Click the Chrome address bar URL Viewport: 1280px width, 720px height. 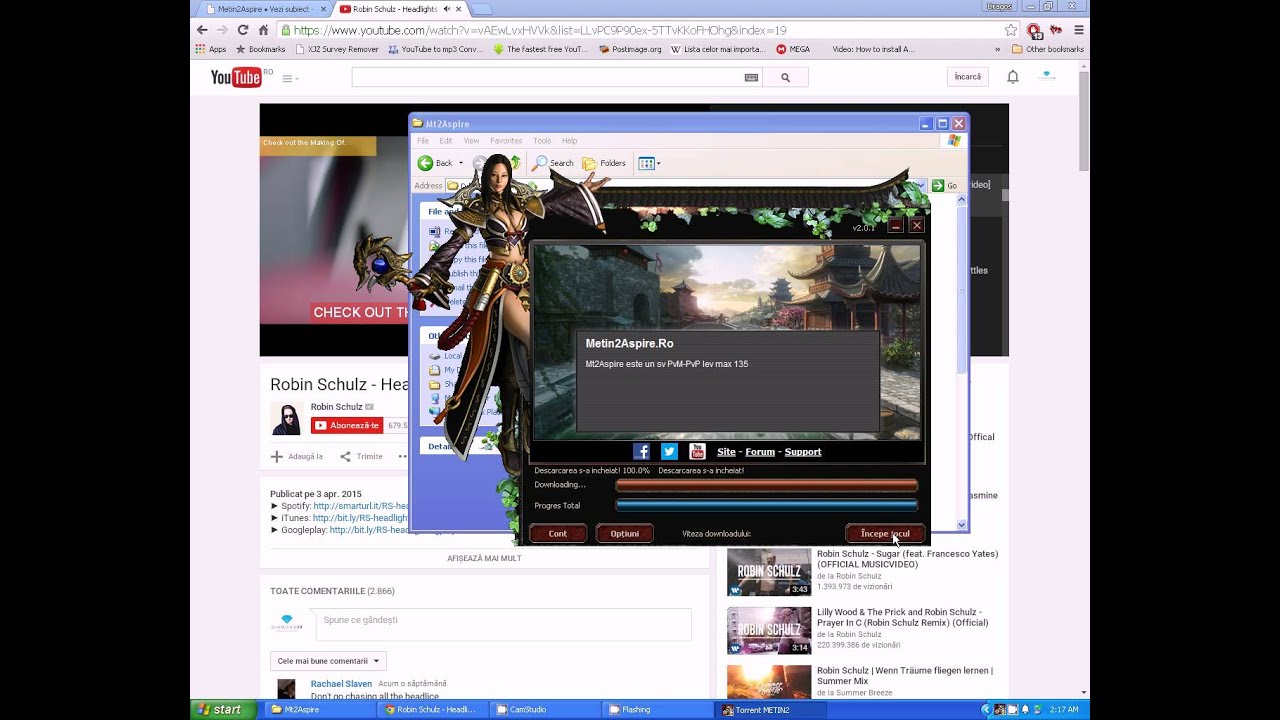coord(540,30)
